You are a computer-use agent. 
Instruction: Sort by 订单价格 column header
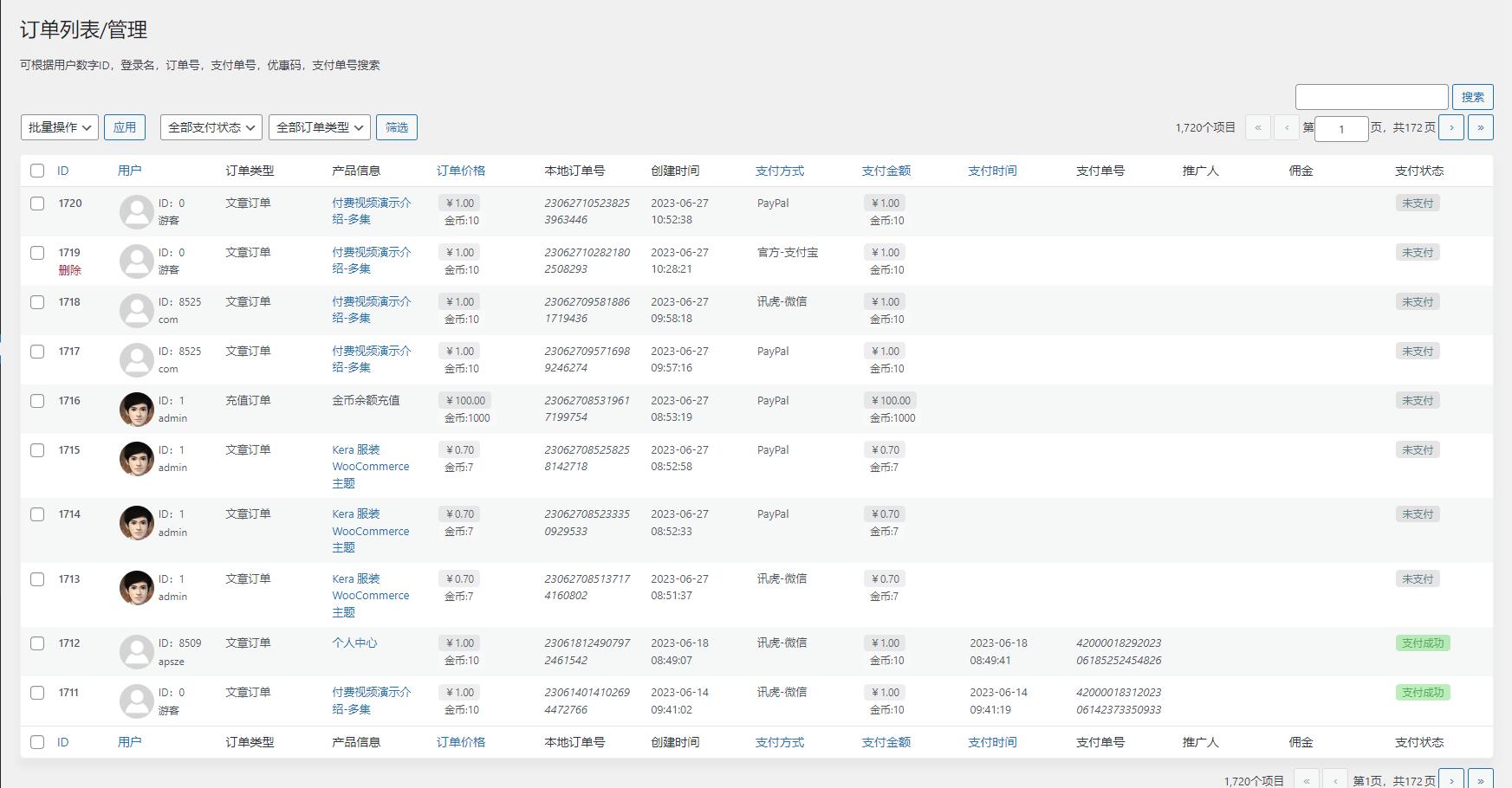click(x=460, y=171)
